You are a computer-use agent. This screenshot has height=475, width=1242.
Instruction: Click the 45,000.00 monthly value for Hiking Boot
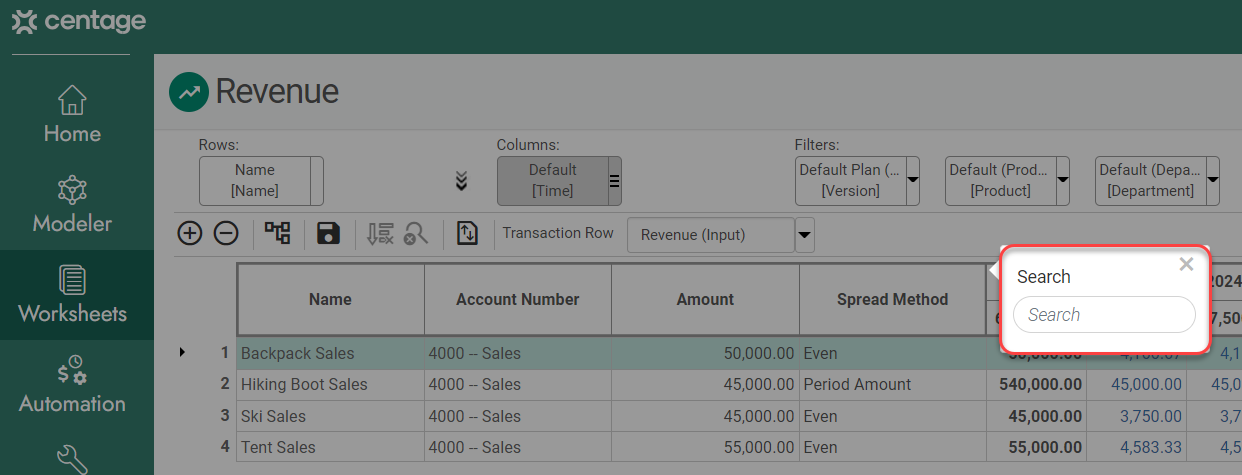(1137, 384)
